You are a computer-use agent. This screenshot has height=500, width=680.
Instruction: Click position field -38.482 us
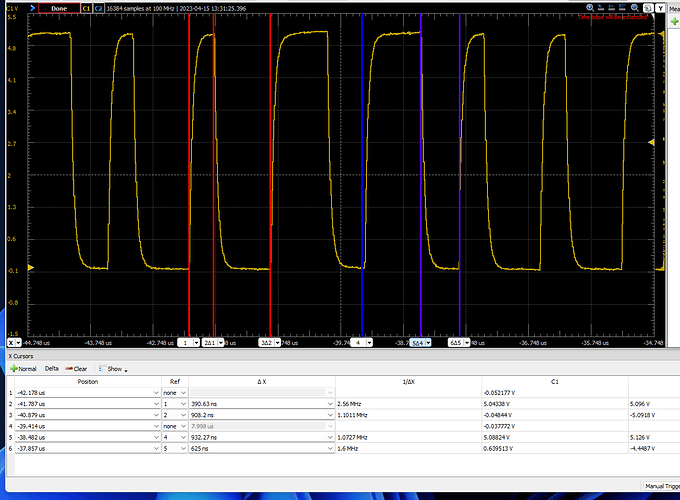click(x=88, y=438)
